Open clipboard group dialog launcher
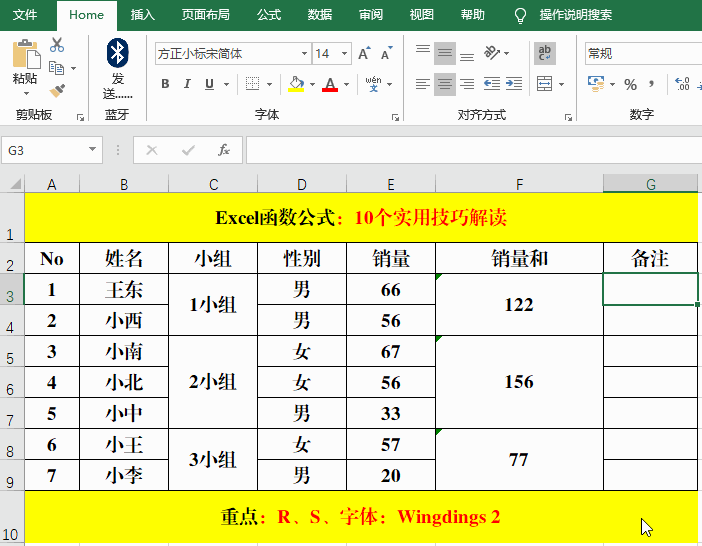The height and width of the screenshot is (546, 702). click(x=80, y=117)
